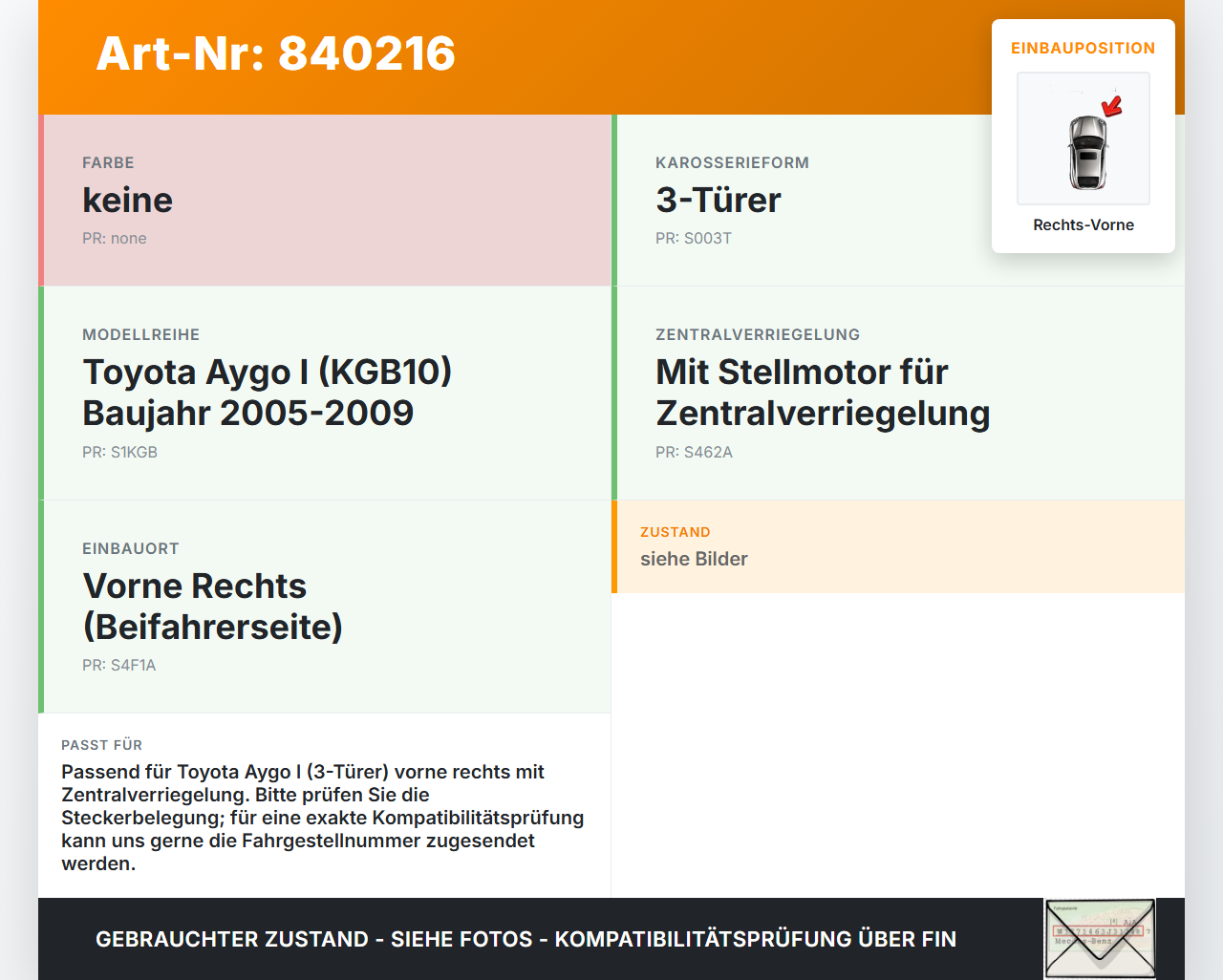Click 'PR: none' under Farbe

tap(115, 238)
